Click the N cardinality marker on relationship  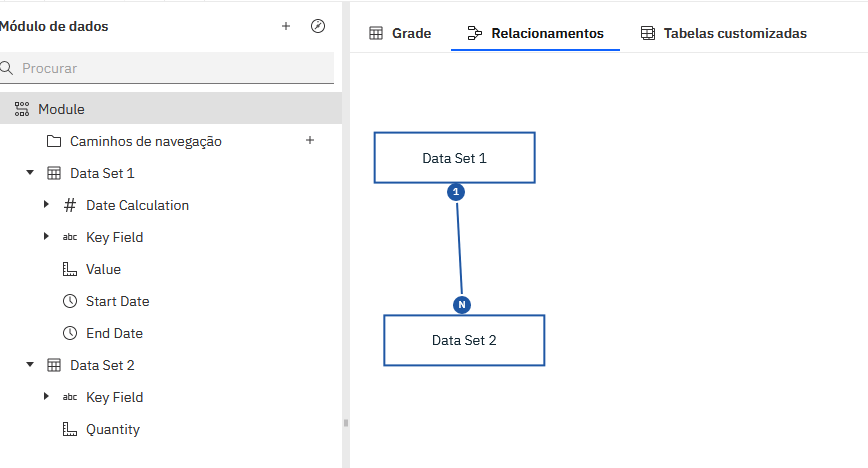pyautogui.click(x=461, y=304)
